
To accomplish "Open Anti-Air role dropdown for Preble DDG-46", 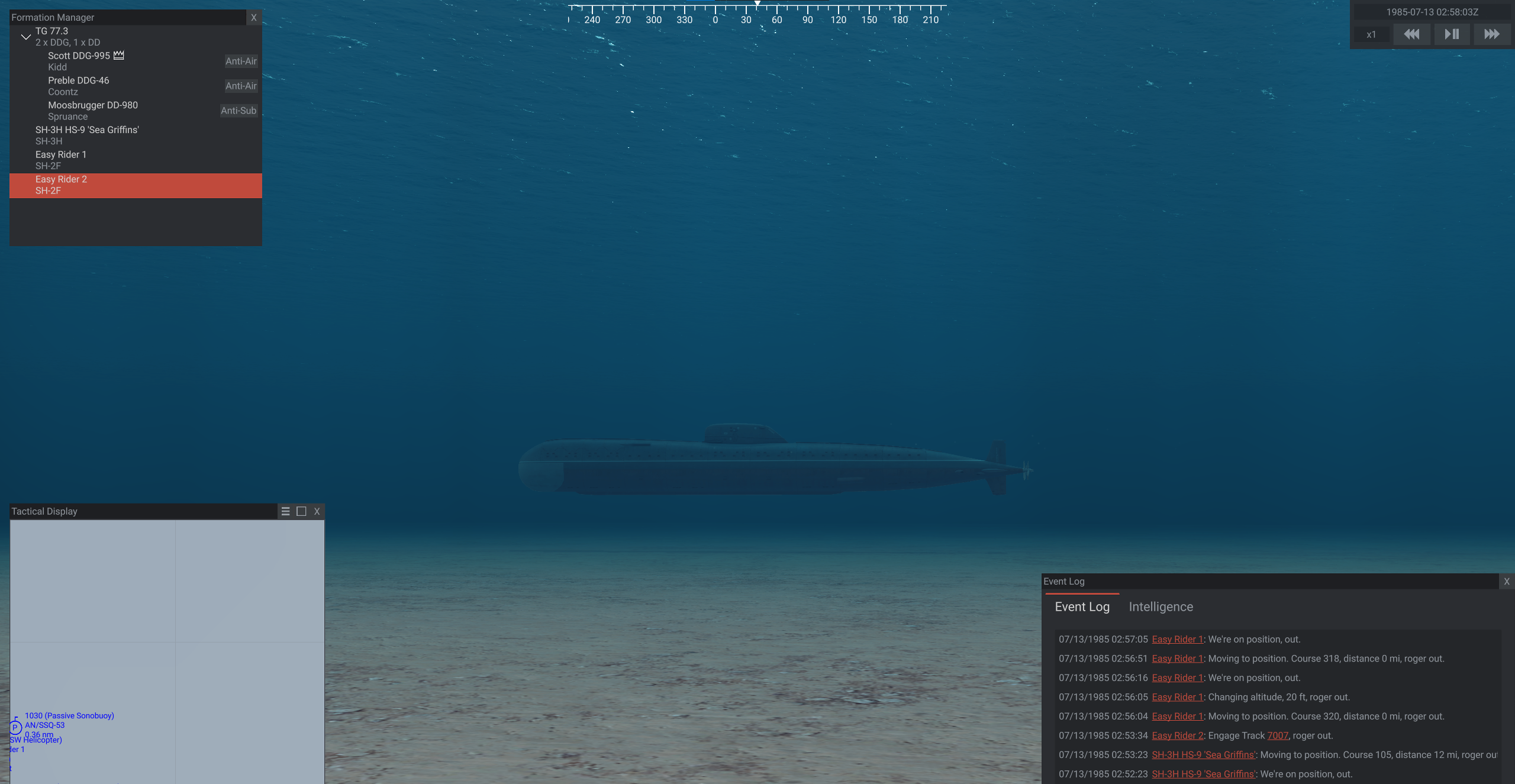I will [x=241, y=86].
